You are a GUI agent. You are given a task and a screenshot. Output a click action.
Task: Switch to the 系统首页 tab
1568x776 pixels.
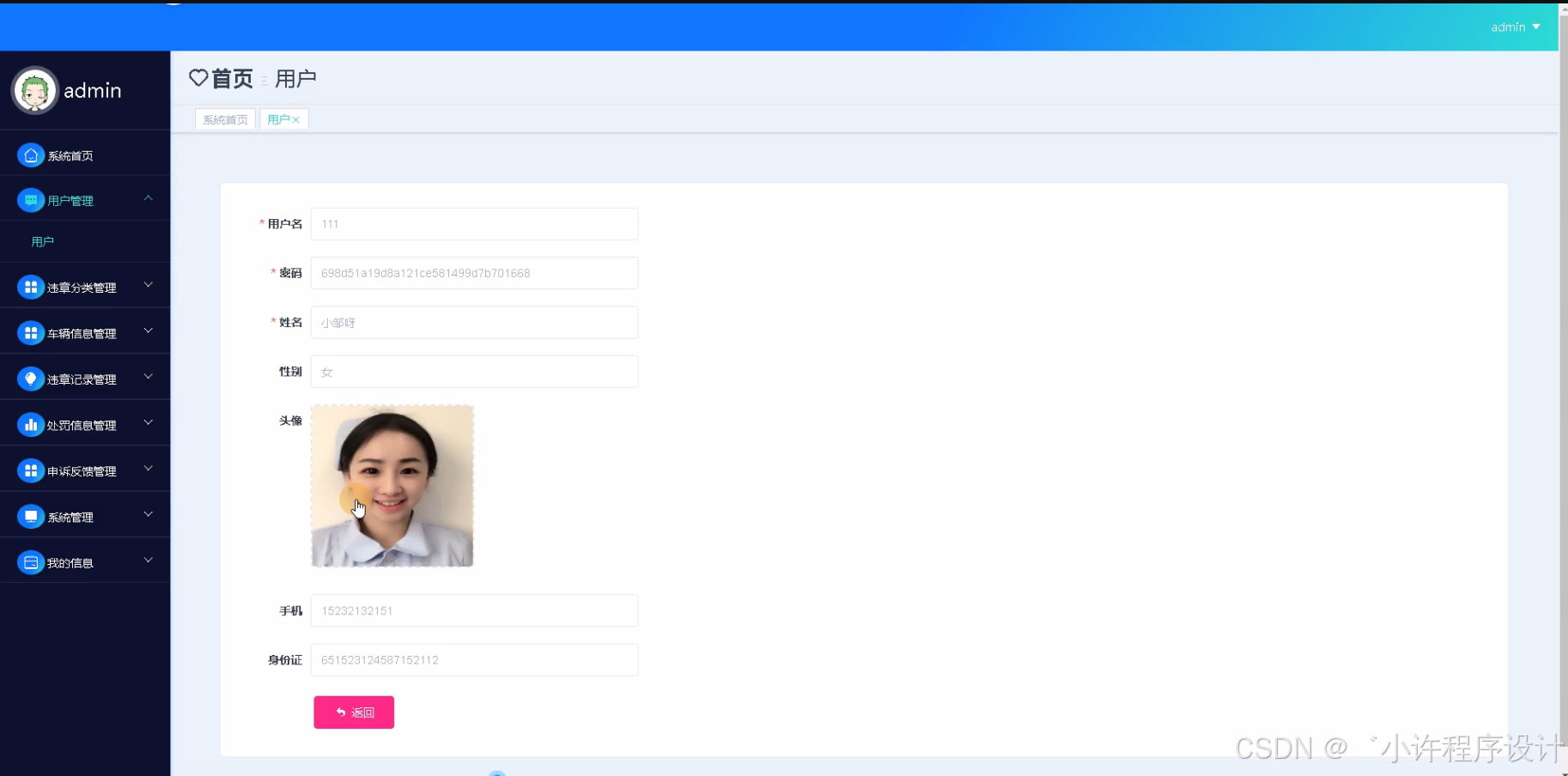coord(224,119)
